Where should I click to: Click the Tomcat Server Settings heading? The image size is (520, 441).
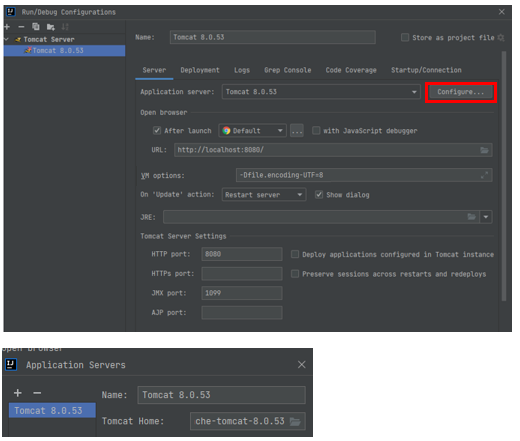[183, 236]
